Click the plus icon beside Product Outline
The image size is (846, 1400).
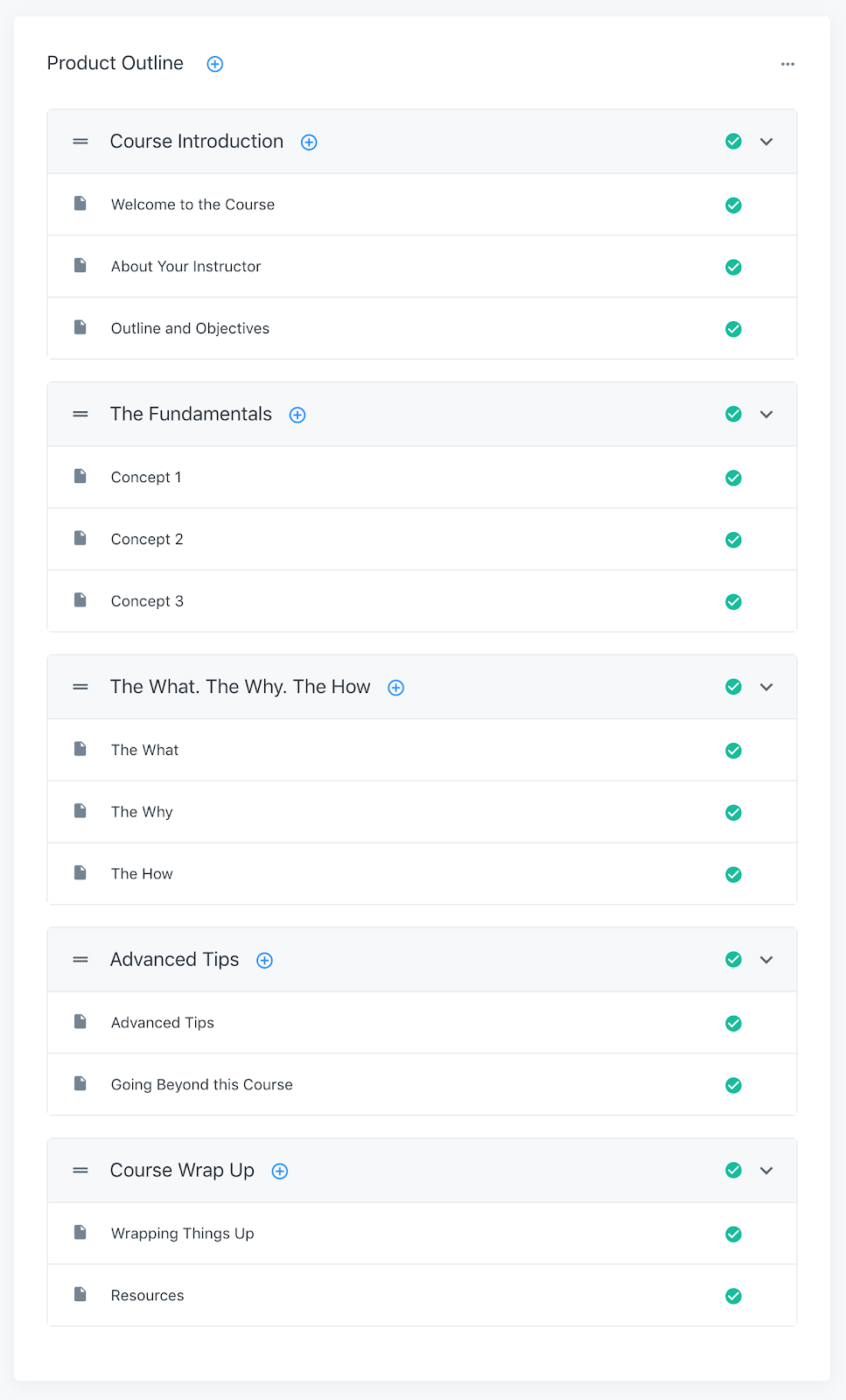tap(215, 64)
